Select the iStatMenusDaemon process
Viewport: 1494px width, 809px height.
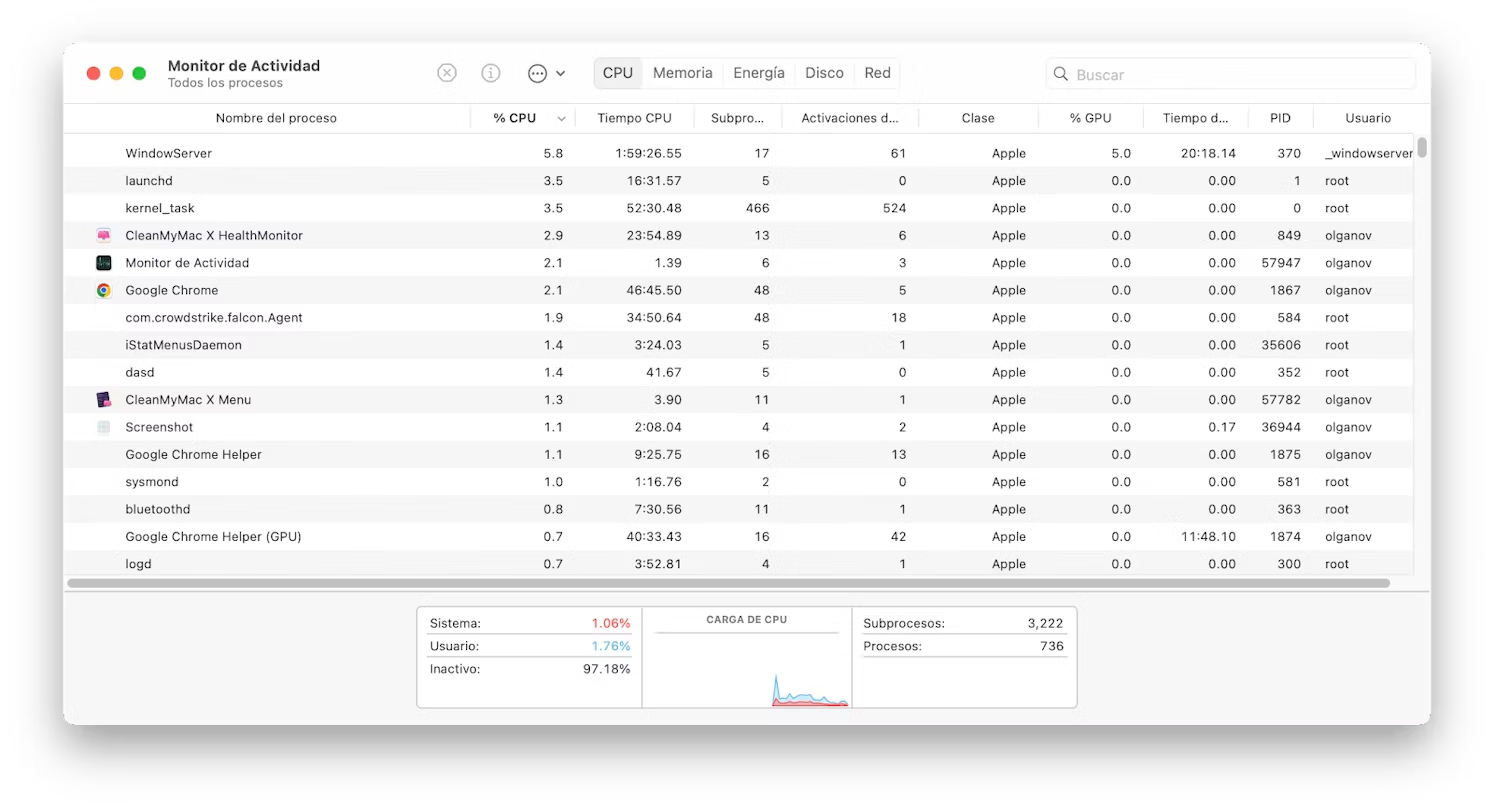click(740, 345)
